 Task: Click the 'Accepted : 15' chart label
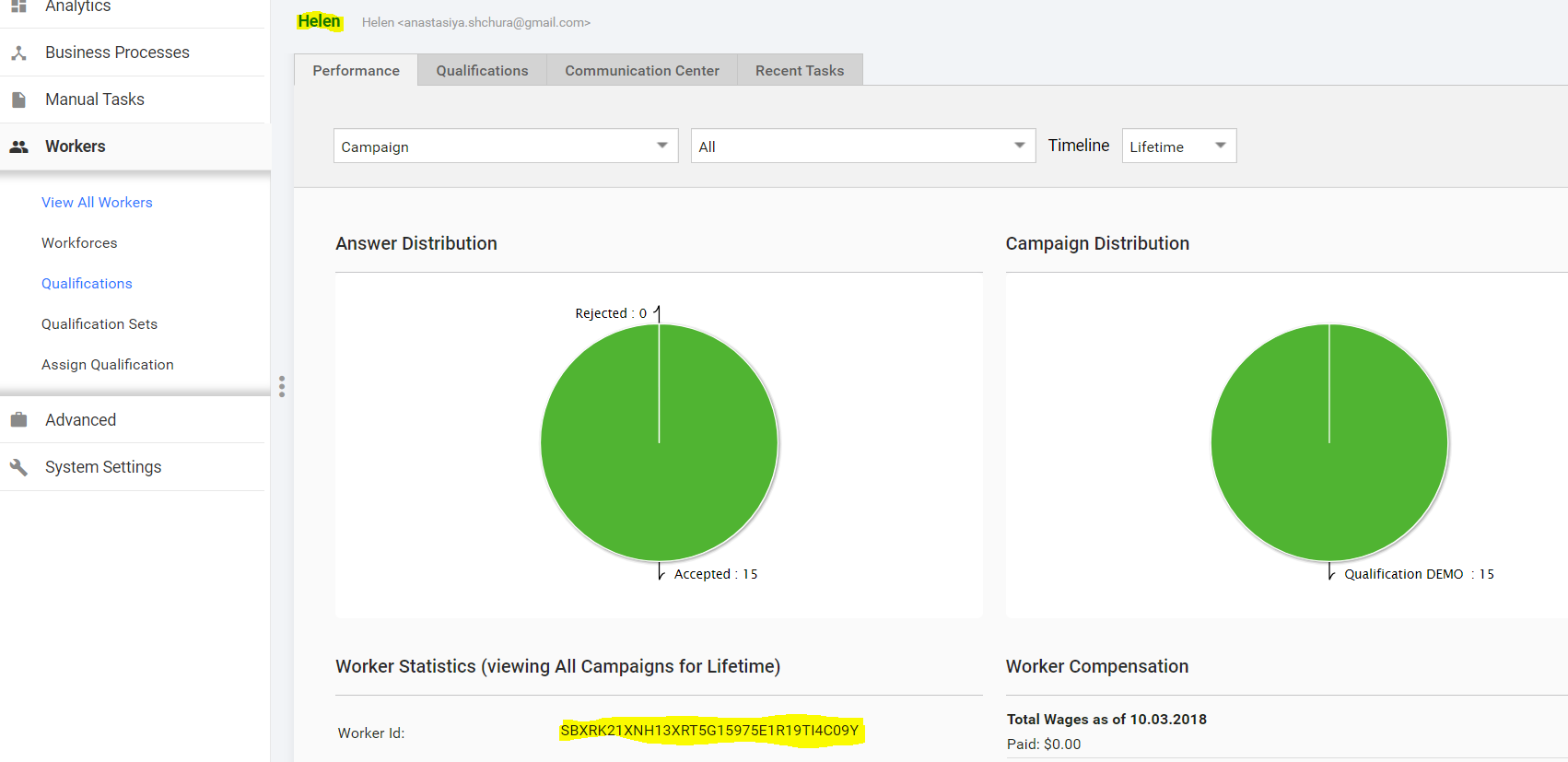tap(716, 574)
